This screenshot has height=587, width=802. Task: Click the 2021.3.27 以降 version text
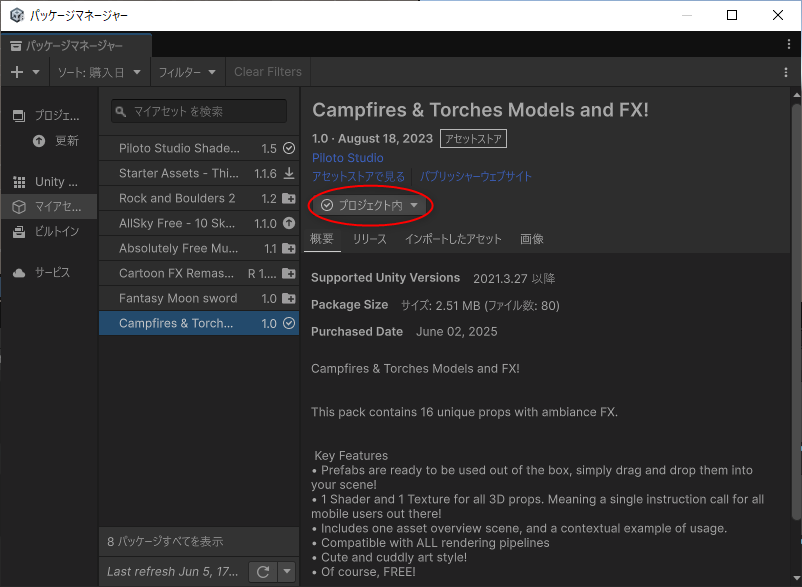(514, 279)
